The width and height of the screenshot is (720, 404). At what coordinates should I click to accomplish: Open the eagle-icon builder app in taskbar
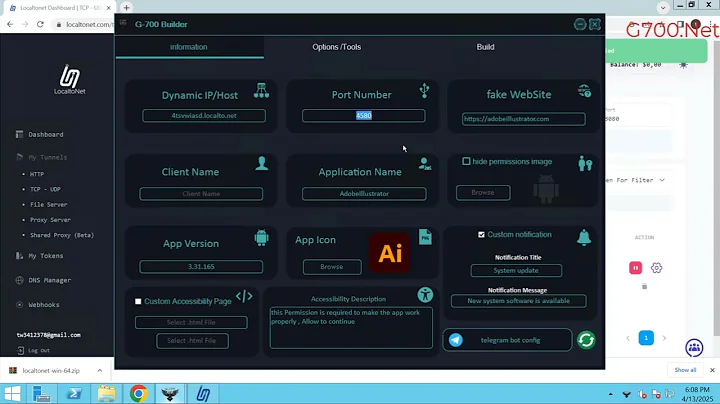coord(170,394)
